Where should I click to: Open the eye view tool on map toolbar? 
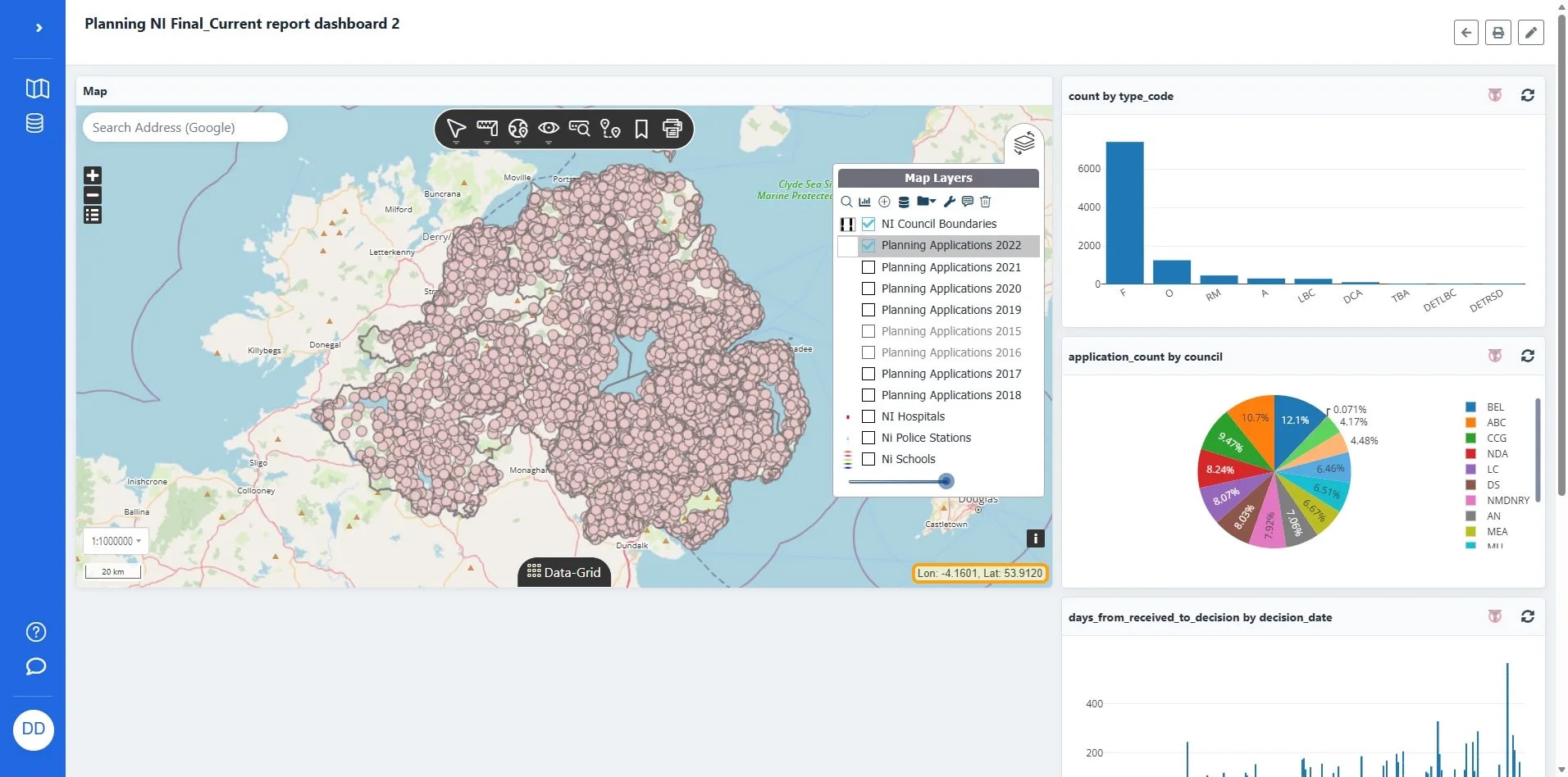[549, 129]
